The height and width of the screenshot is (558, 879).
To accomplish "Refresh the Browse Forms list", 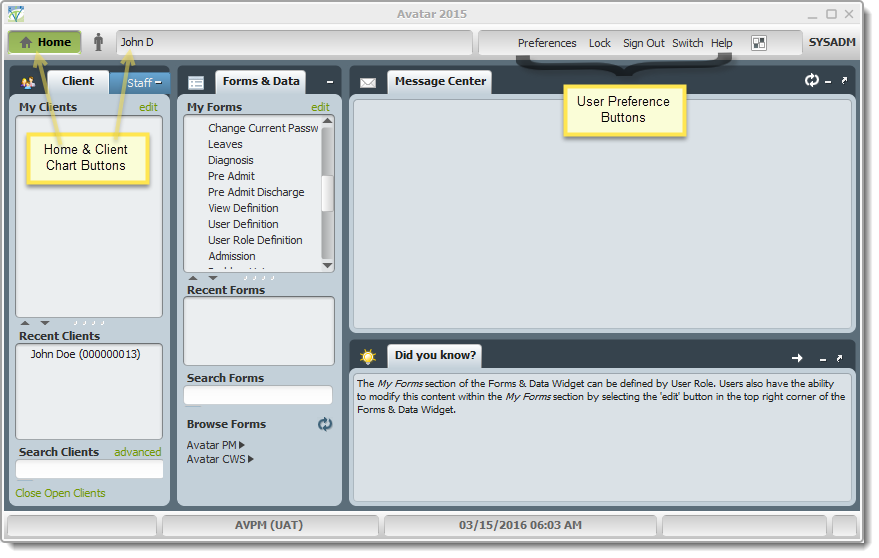I will 325,425.
